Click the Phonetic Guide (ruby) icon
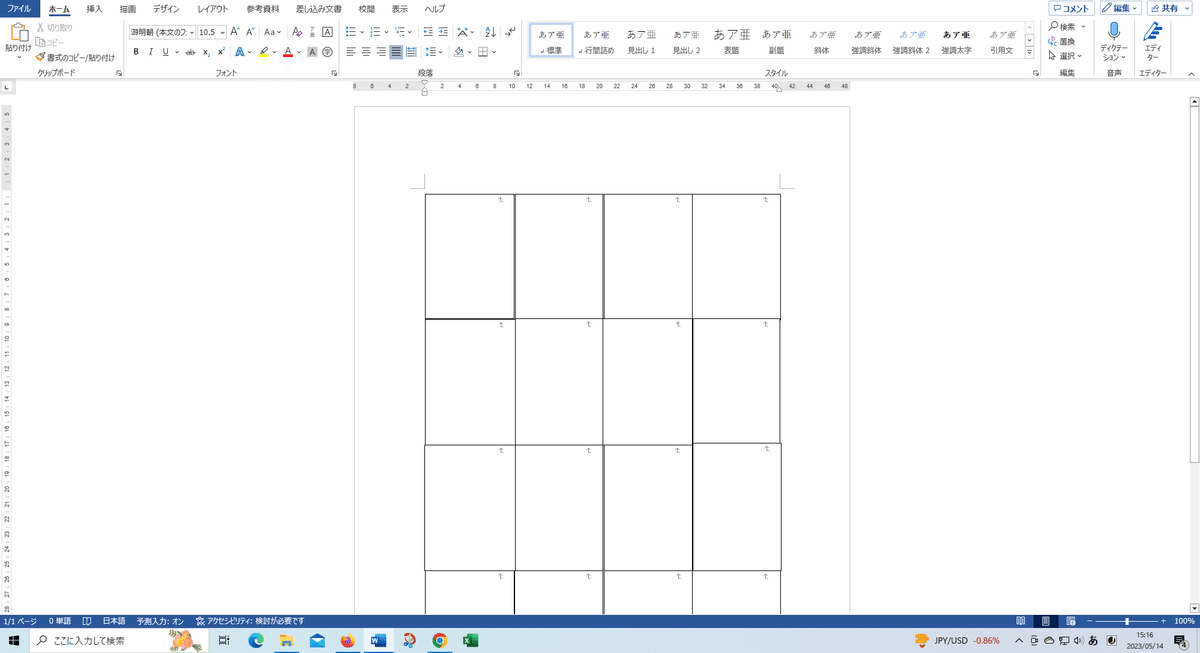The height and width of the screenshot is (653, 1200). (x=312, y=32)
